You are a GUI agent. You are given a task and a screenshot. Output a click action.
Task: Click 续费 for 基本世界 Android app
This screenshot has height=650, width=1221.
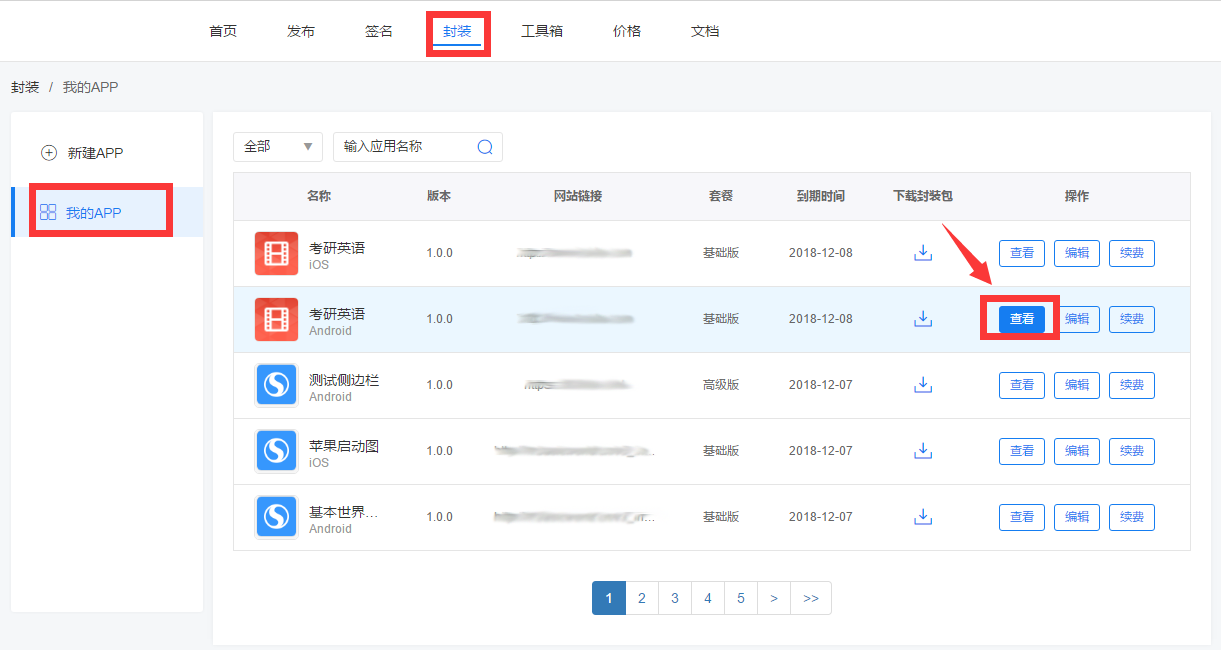click(x=1131, y=517)
